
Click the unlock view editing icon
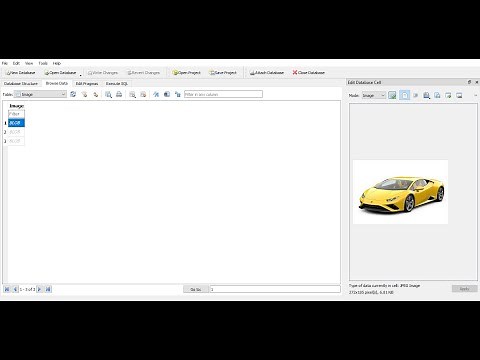pyautogui.click(x=178, y=95)
